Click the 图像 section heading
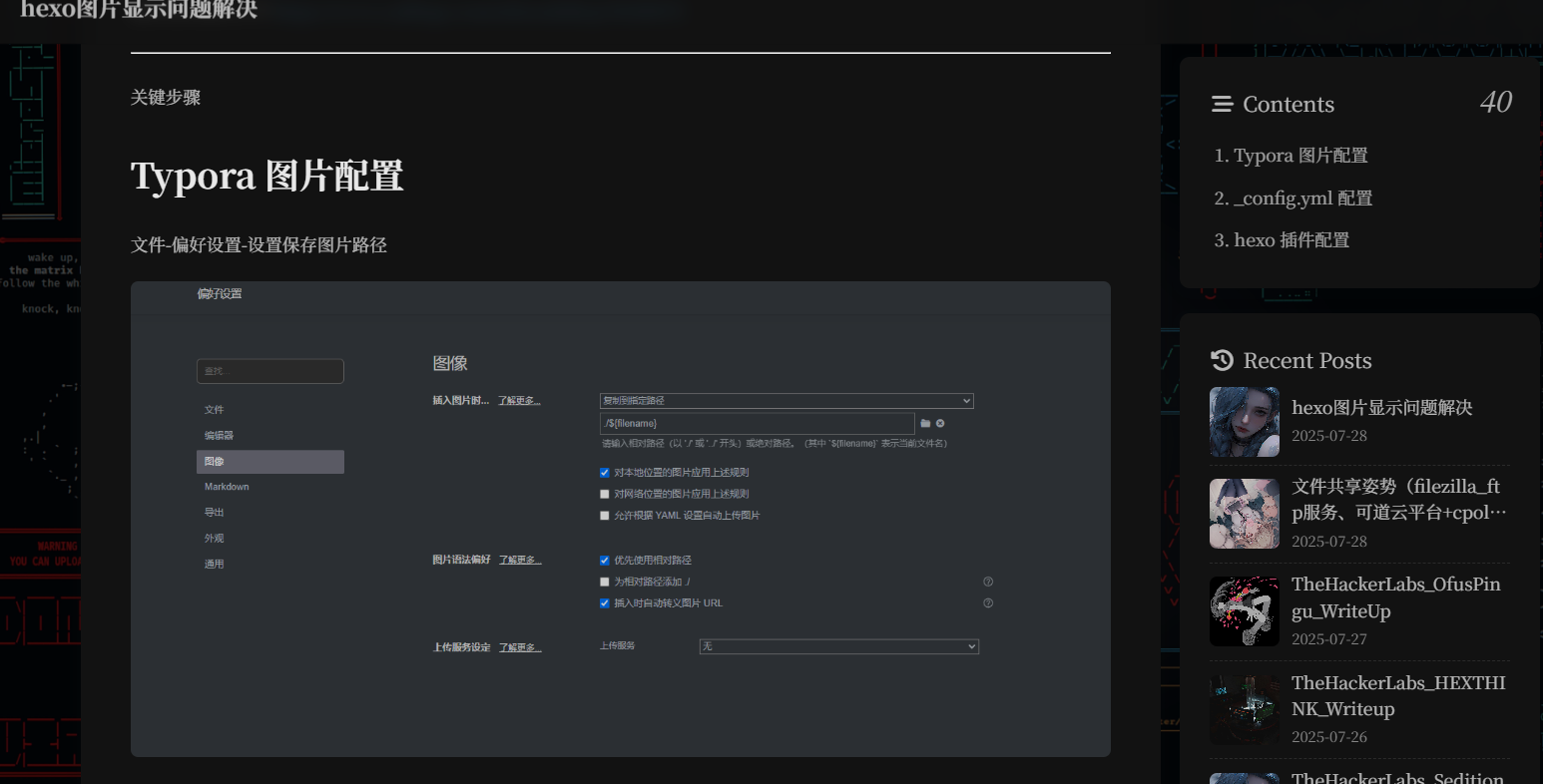1543x784 pixels. (x=450, y=364)
